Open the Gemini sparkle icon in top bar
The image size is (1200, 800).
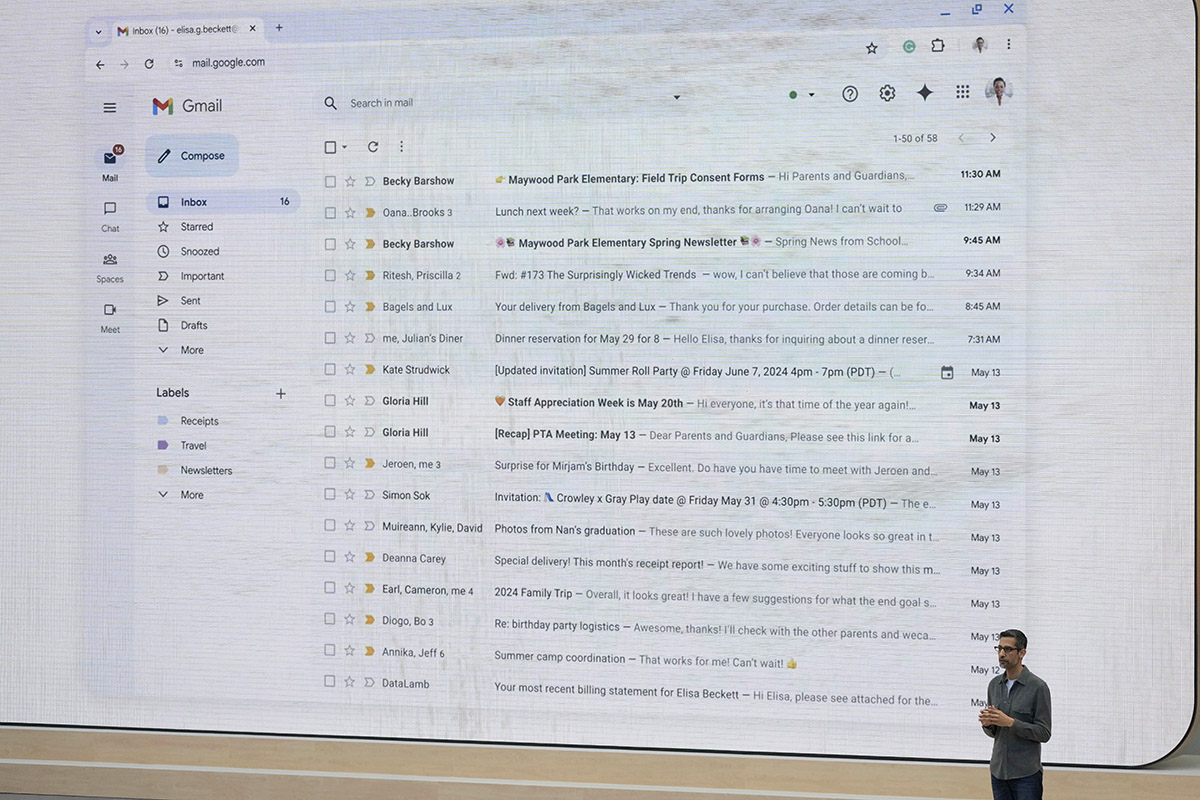924,92
